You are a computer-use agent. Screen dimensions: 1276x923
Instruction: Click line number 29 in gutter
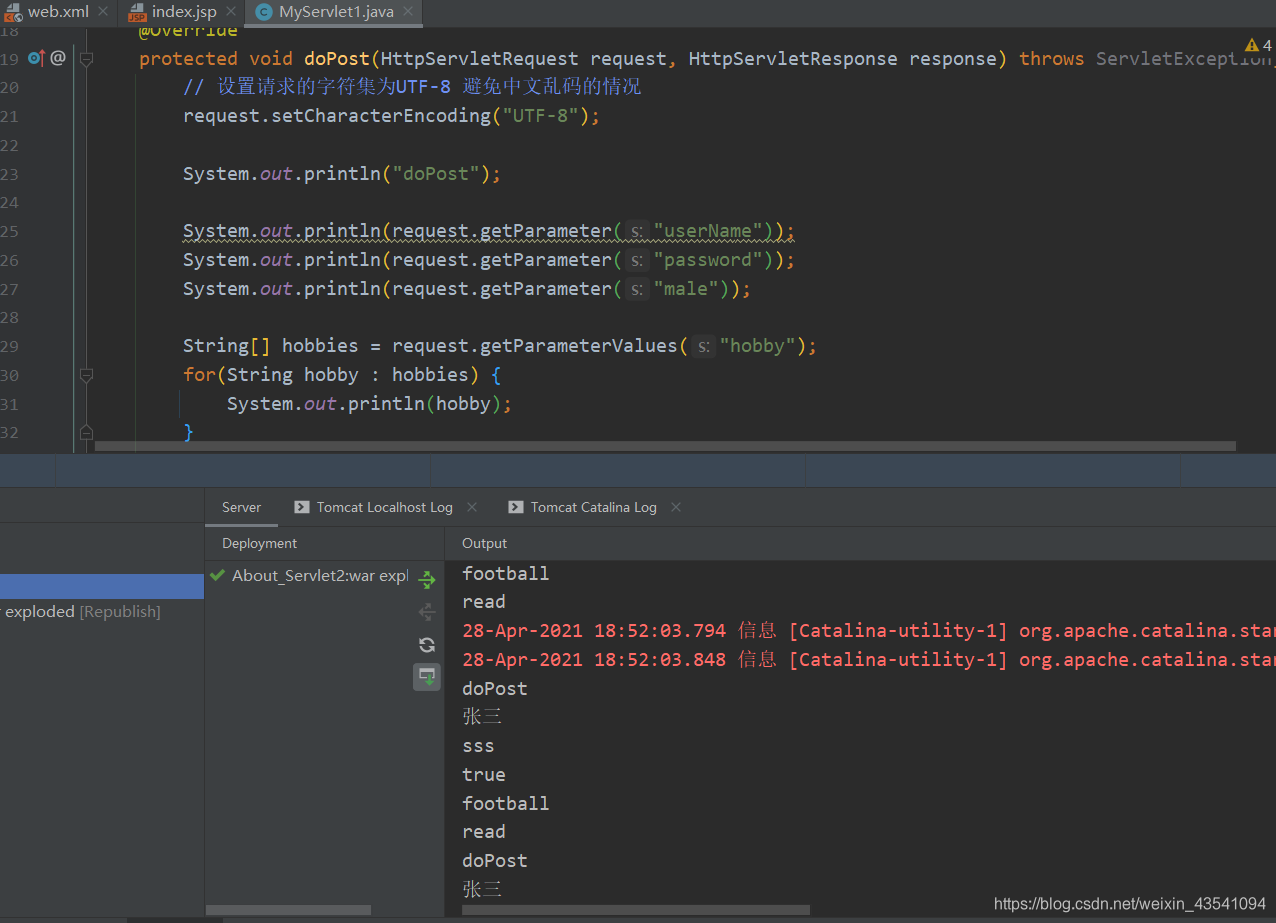click(9, 347)
